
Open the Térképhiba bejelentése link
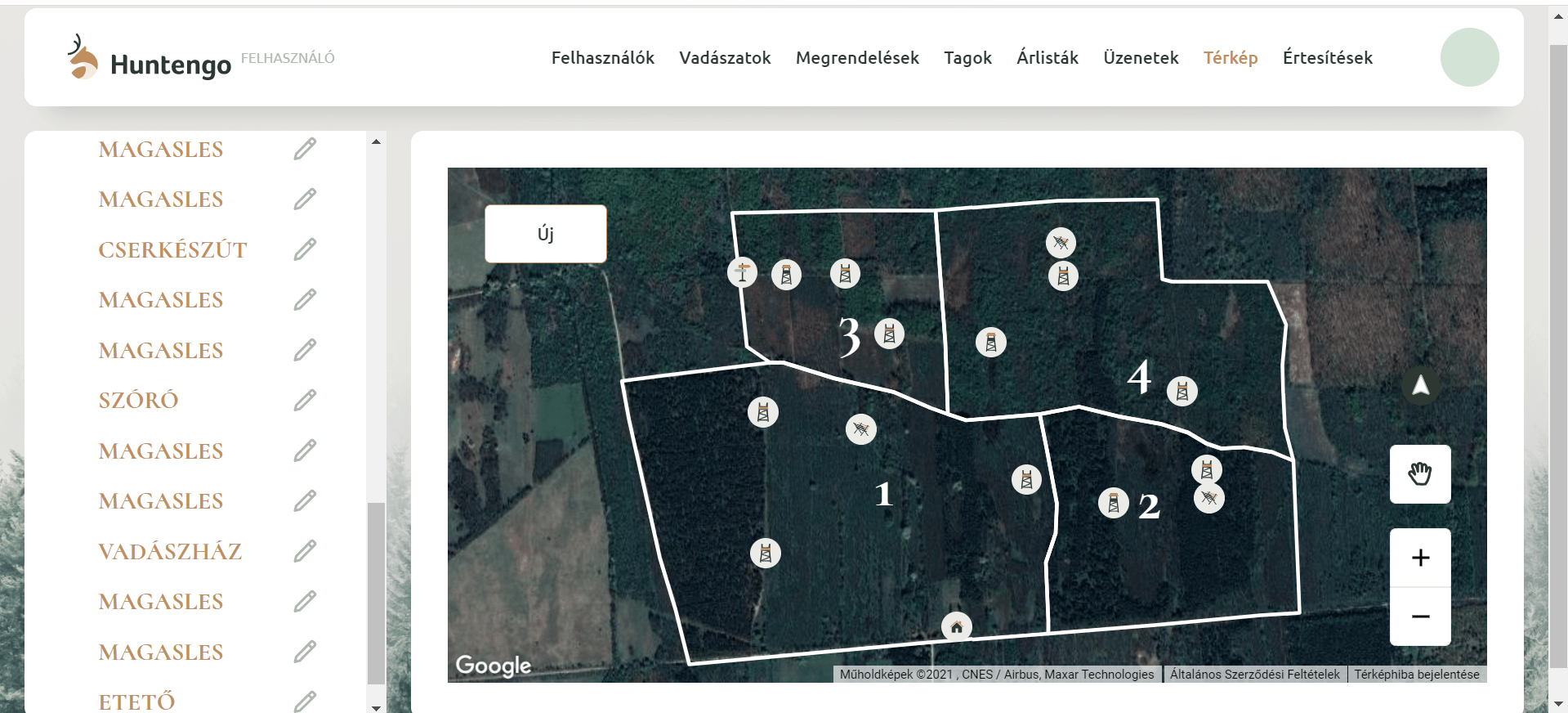(1416, 675)
